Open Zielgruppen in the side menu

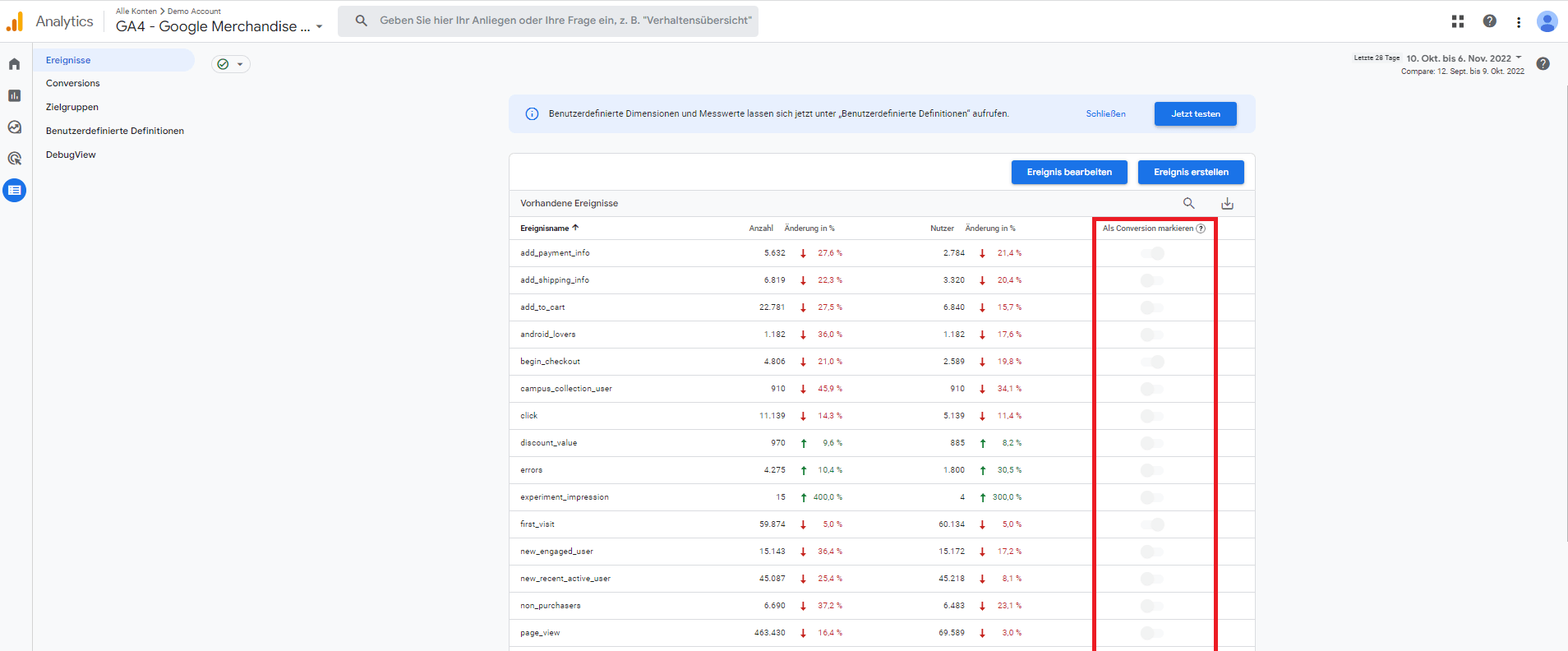click(72, 107)
